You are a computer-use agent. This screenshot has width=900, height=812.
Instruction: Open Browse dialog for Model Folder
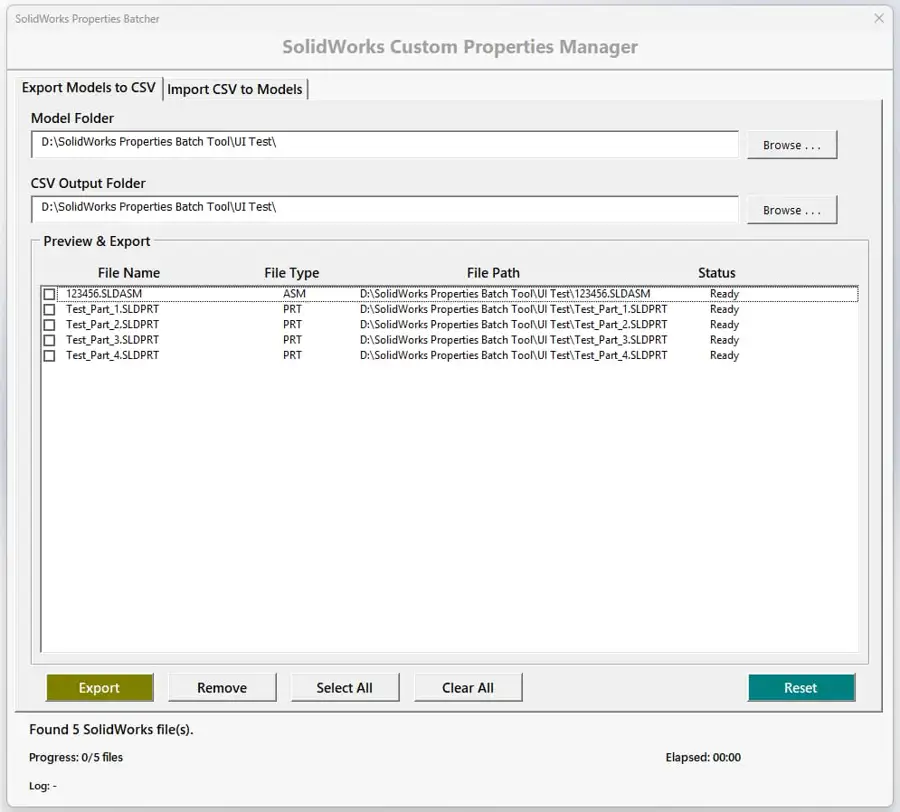pos(791,144)
